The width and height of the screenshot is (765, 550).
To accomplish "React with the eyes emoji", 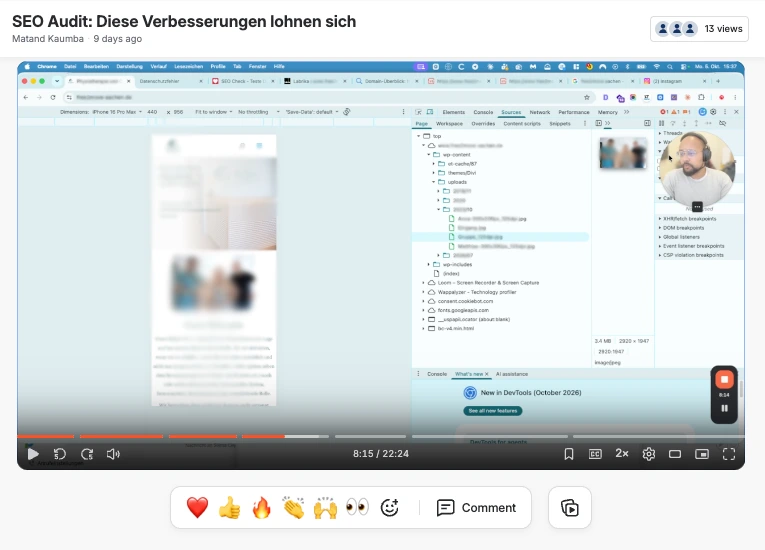I will click(357, 508).
